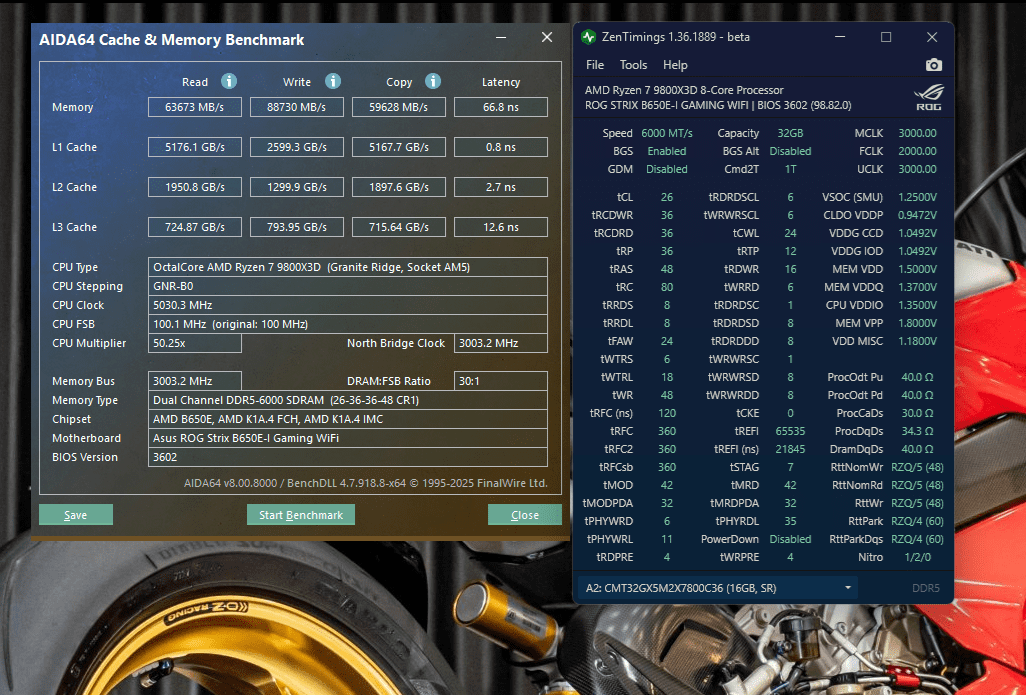Click the RttPark value RZQ/4 (60)
The height and width of the screenshot is (695, 1026).
(x=917, y=521)
